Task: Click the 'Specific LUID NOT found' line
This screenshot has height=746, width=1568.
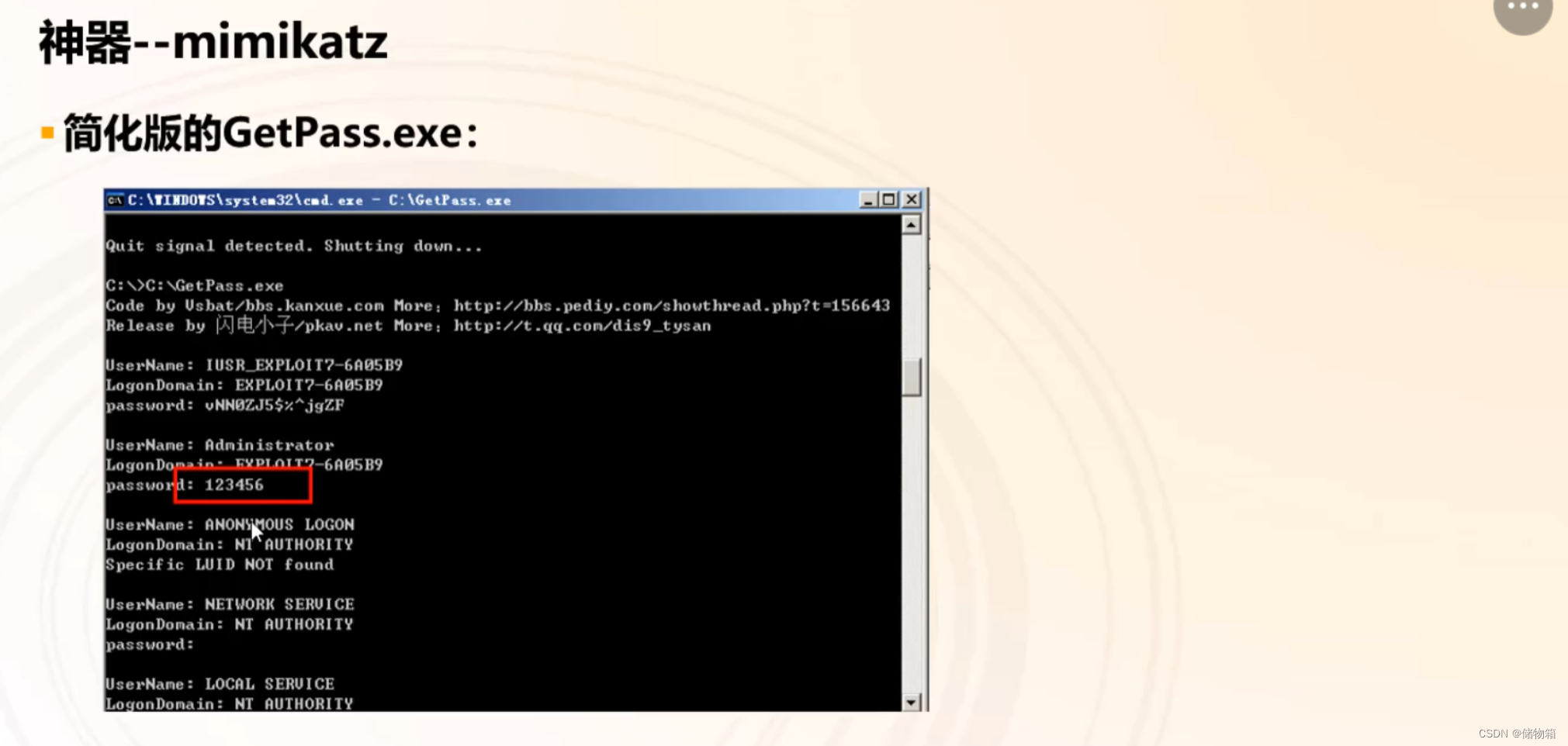Action: (220, 565)
